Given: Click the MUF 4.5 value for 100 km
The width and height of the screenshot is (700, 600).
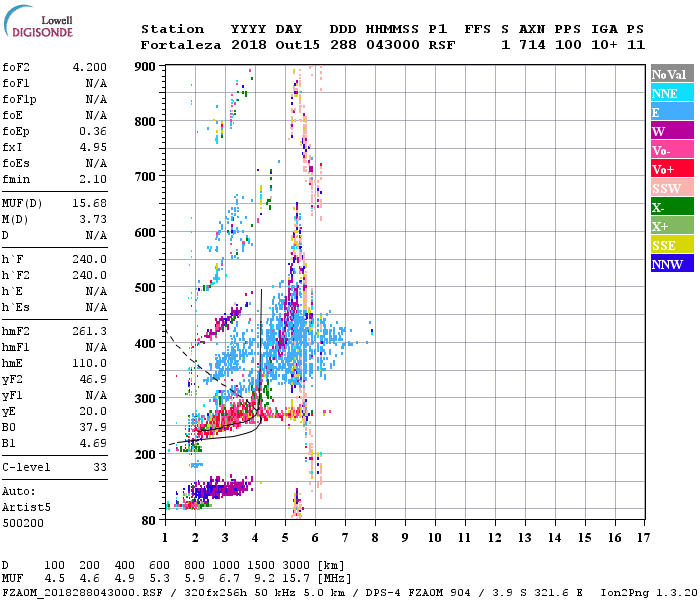Looking at the screenshot, I should (x=54, y=579).
